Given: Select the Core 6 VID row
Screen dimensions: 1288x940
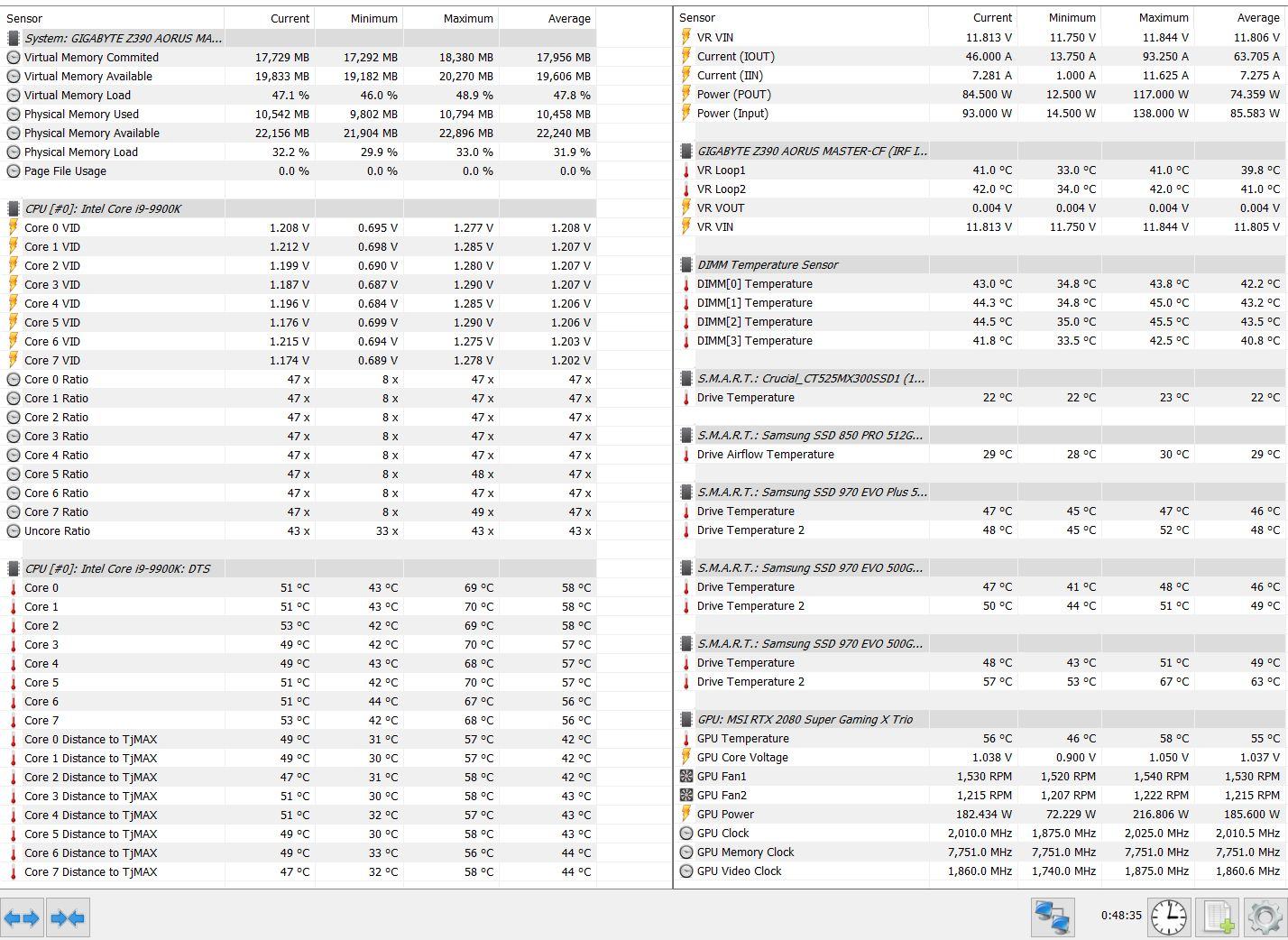Looking at the screenshot, I should pyautogui.click(x=298, y=342).
